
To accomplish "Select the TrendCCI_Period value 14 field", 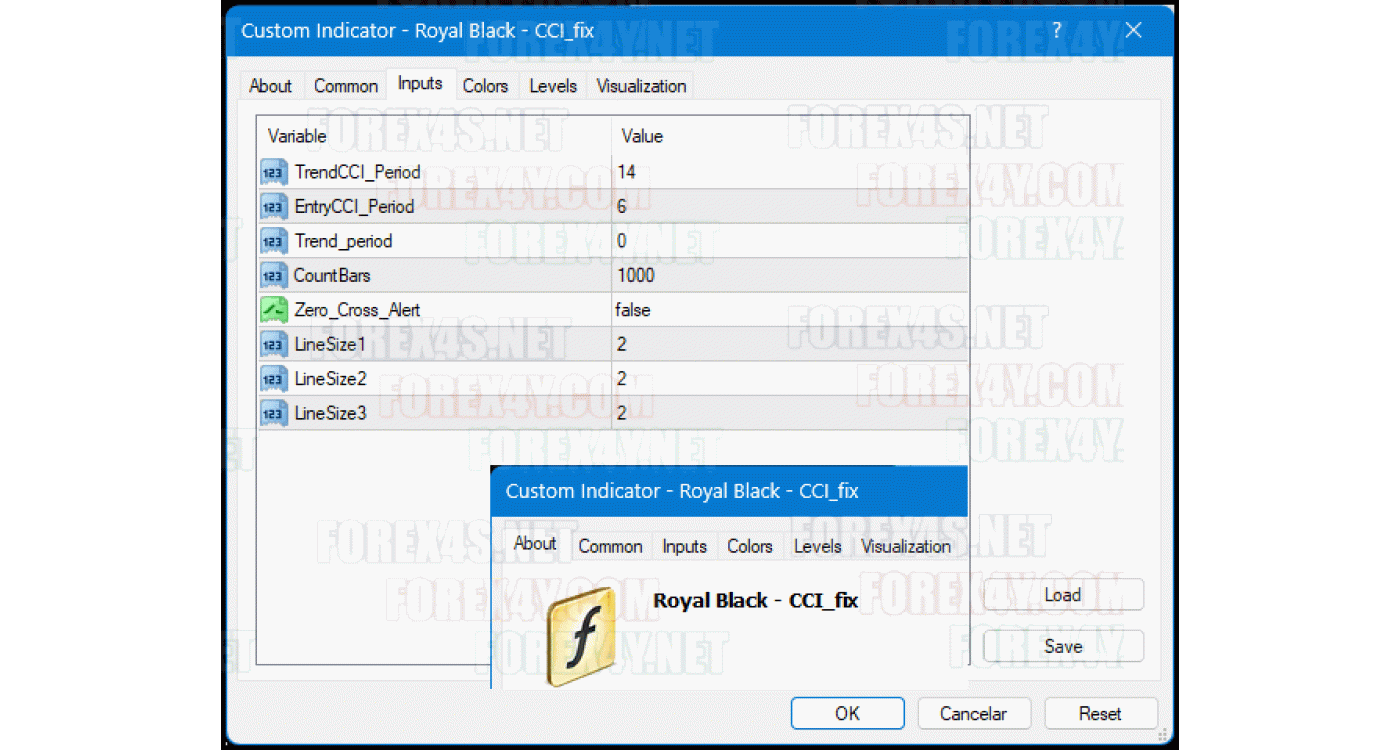I will point(627,172).
